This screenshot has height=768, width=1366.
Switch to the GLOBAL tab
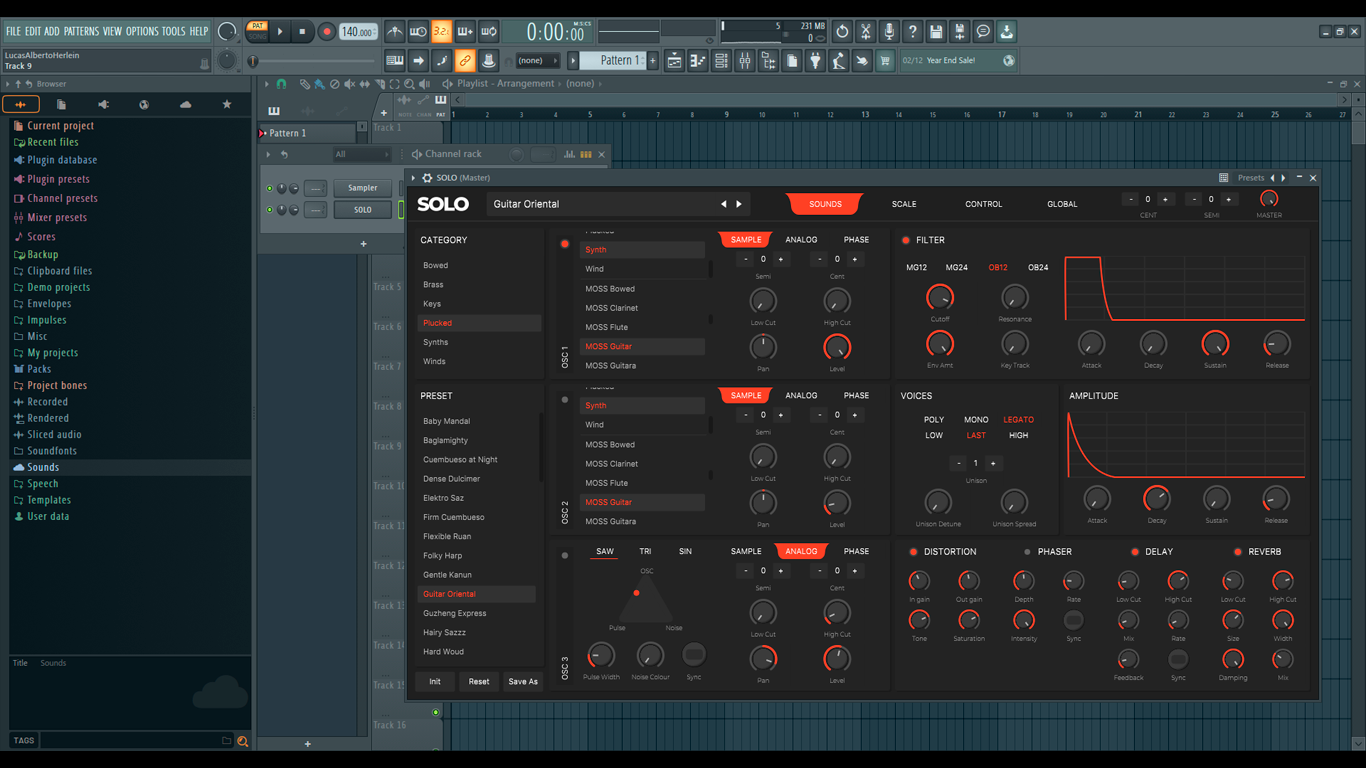[x=1062, y=204]
